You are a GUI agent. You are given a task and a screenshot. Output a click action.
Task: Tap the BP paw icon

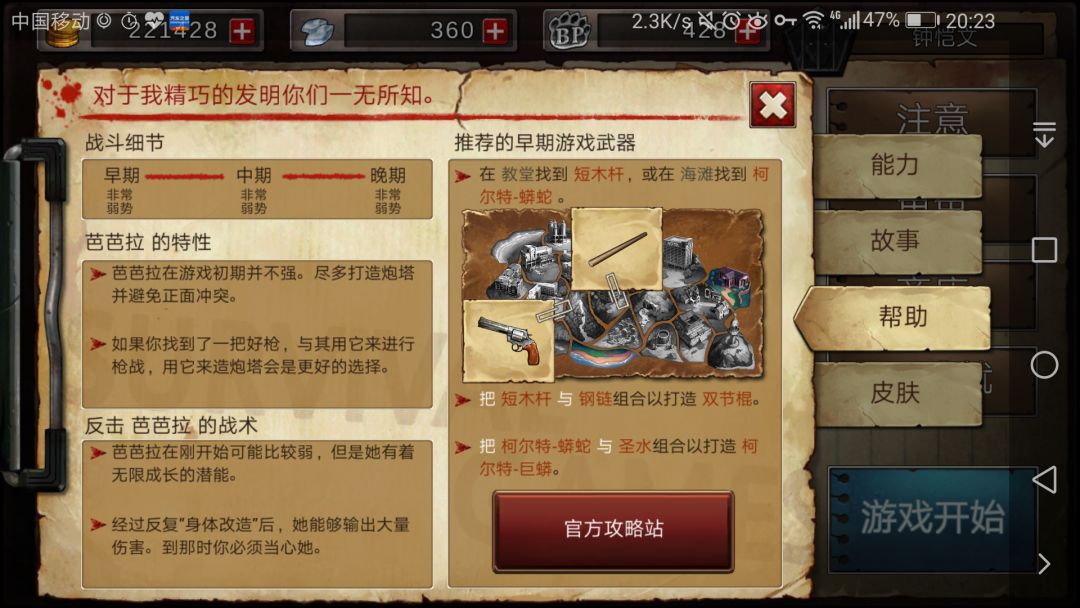point(568,32)
